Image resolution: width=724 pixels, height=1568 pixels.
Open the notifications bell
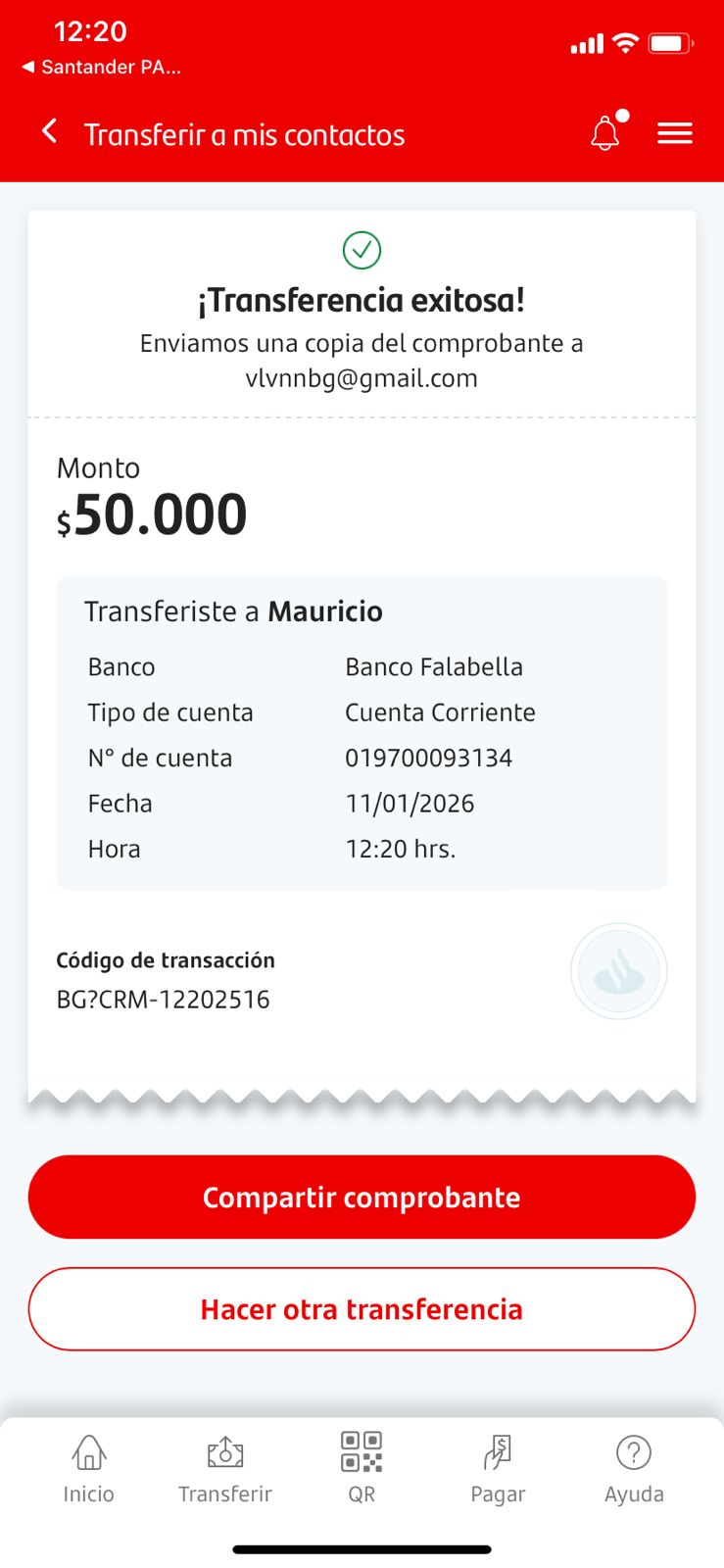[x=605, y=132]
